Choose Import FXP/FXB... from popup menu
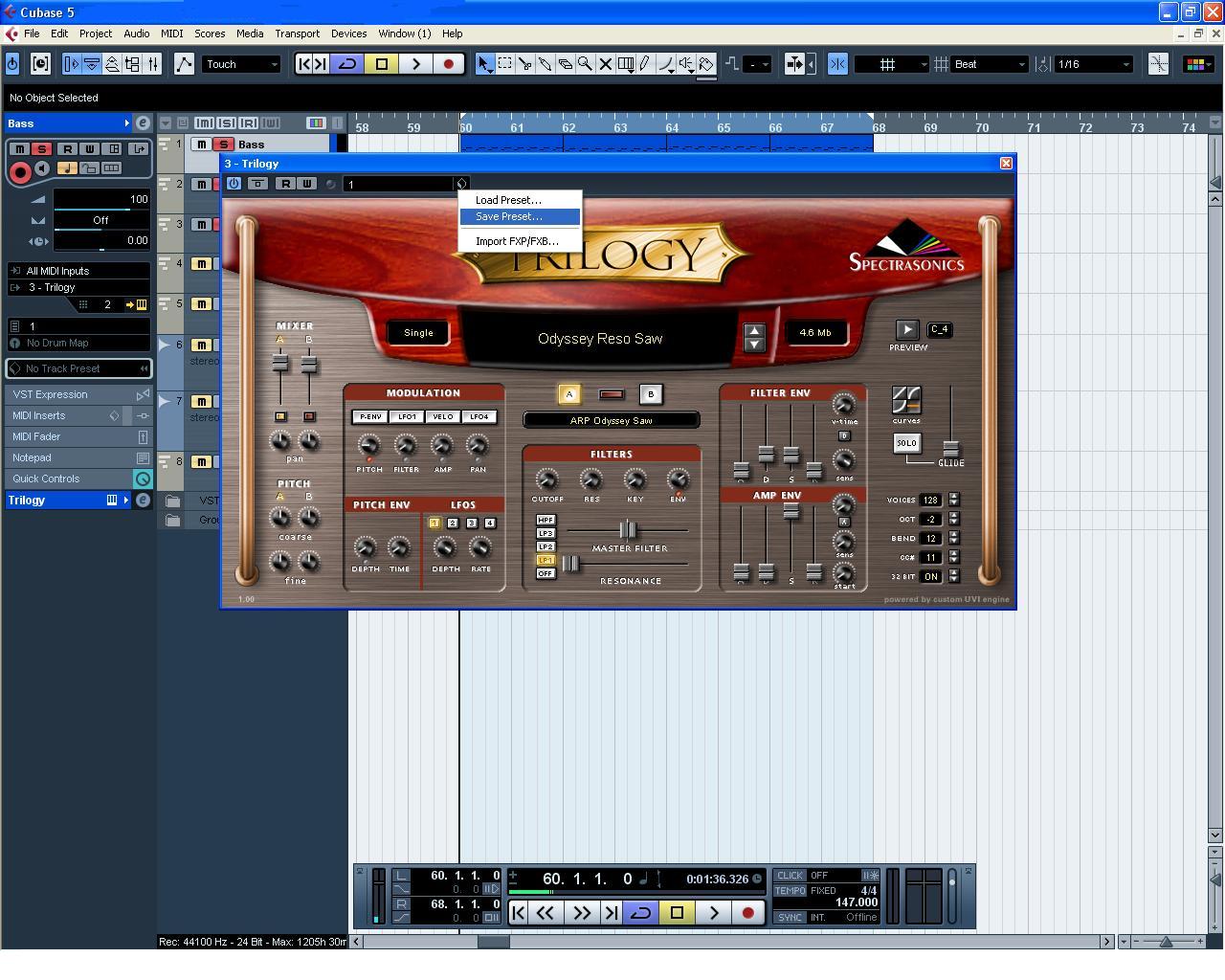Viewport: 1225px width, 980px height. click(520, 241)
